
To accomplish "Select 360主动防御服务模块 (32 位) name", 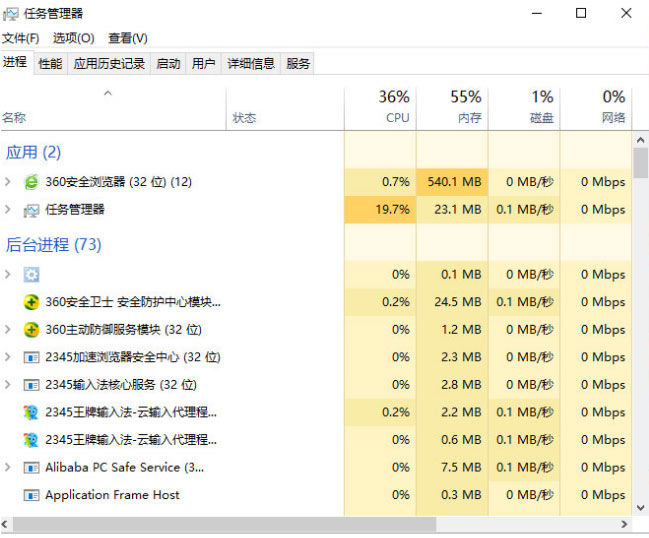I will [x=123, y=329].
